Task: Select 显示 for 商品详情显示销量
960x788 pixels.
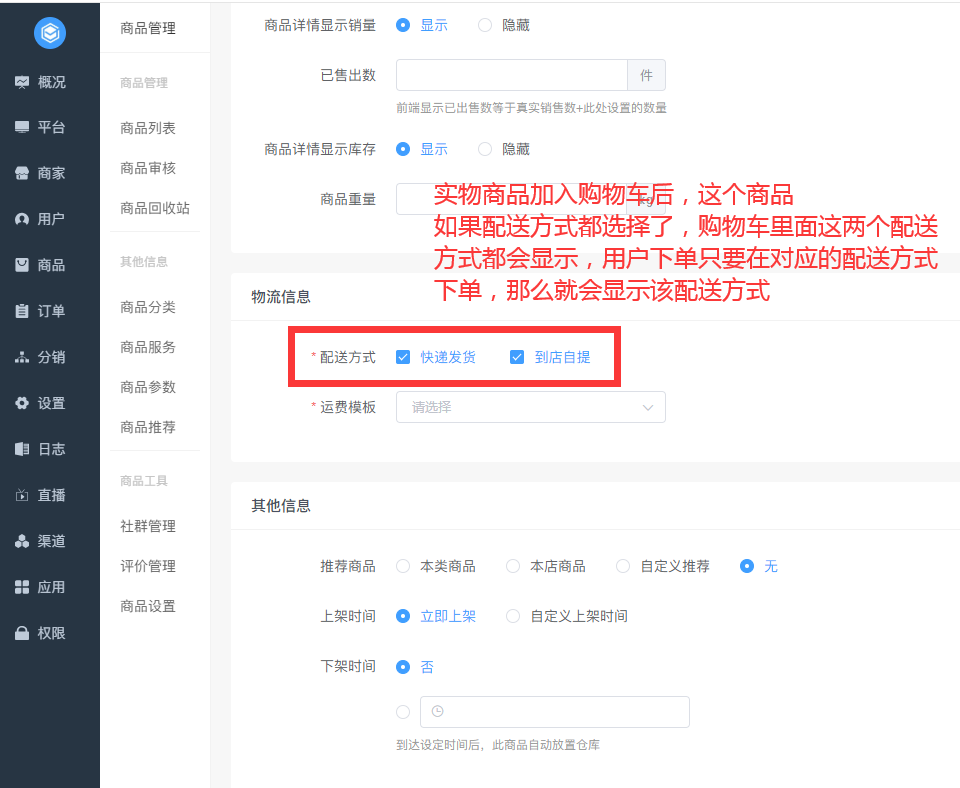Action: (403, 25)
